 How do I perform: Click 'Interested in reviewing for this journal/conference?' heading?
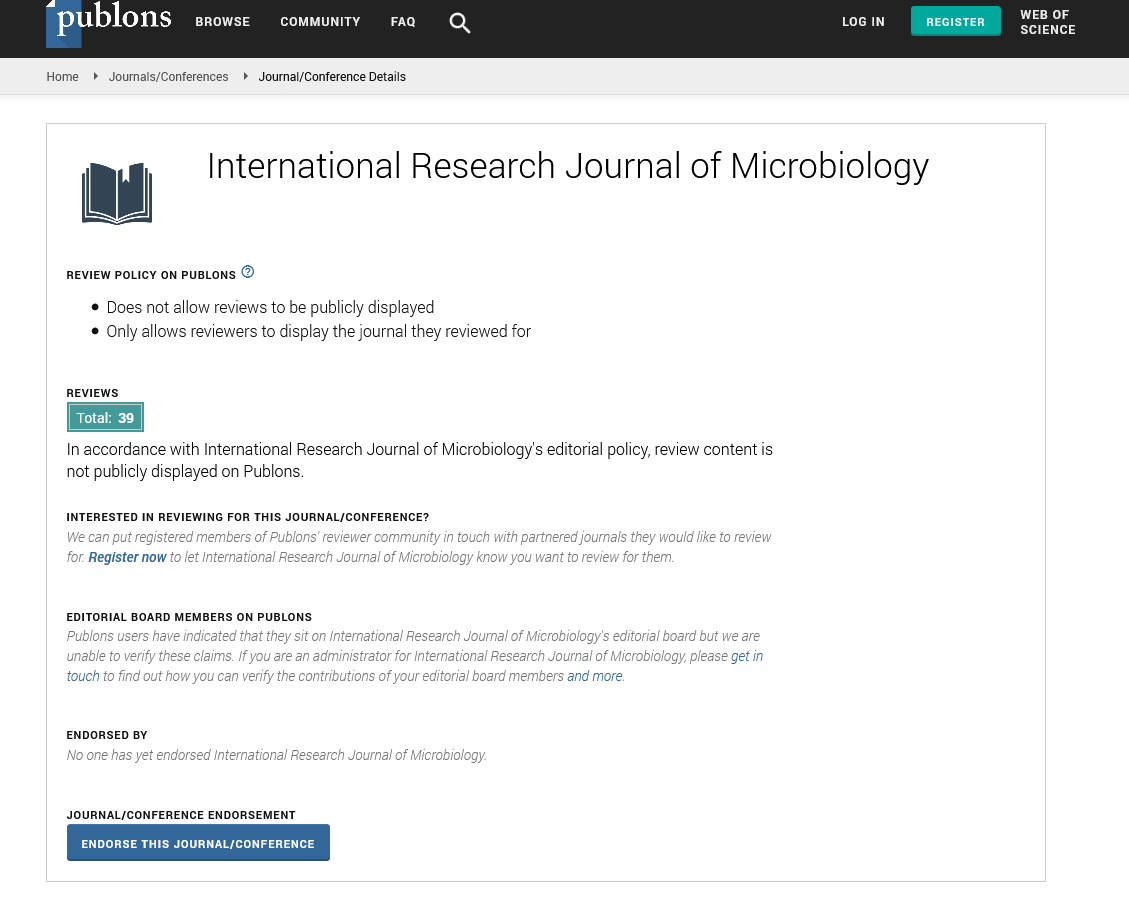[248, 517]
